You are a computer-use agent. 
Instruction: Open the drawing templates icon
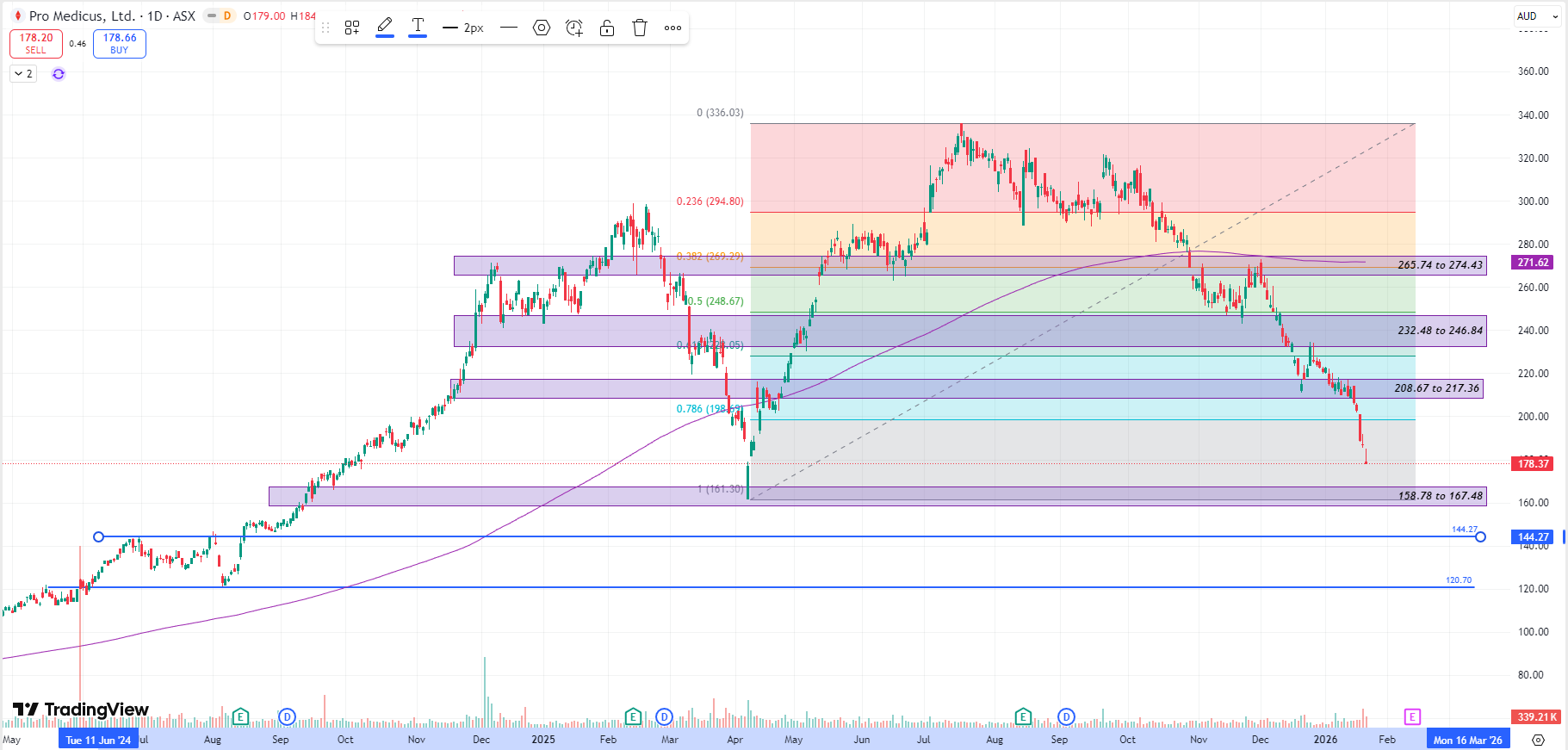tap(351, 28)
